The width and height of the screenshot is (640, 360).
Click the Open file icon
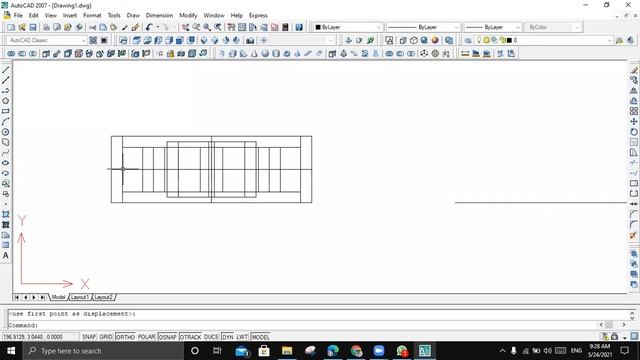coord(22,27)
